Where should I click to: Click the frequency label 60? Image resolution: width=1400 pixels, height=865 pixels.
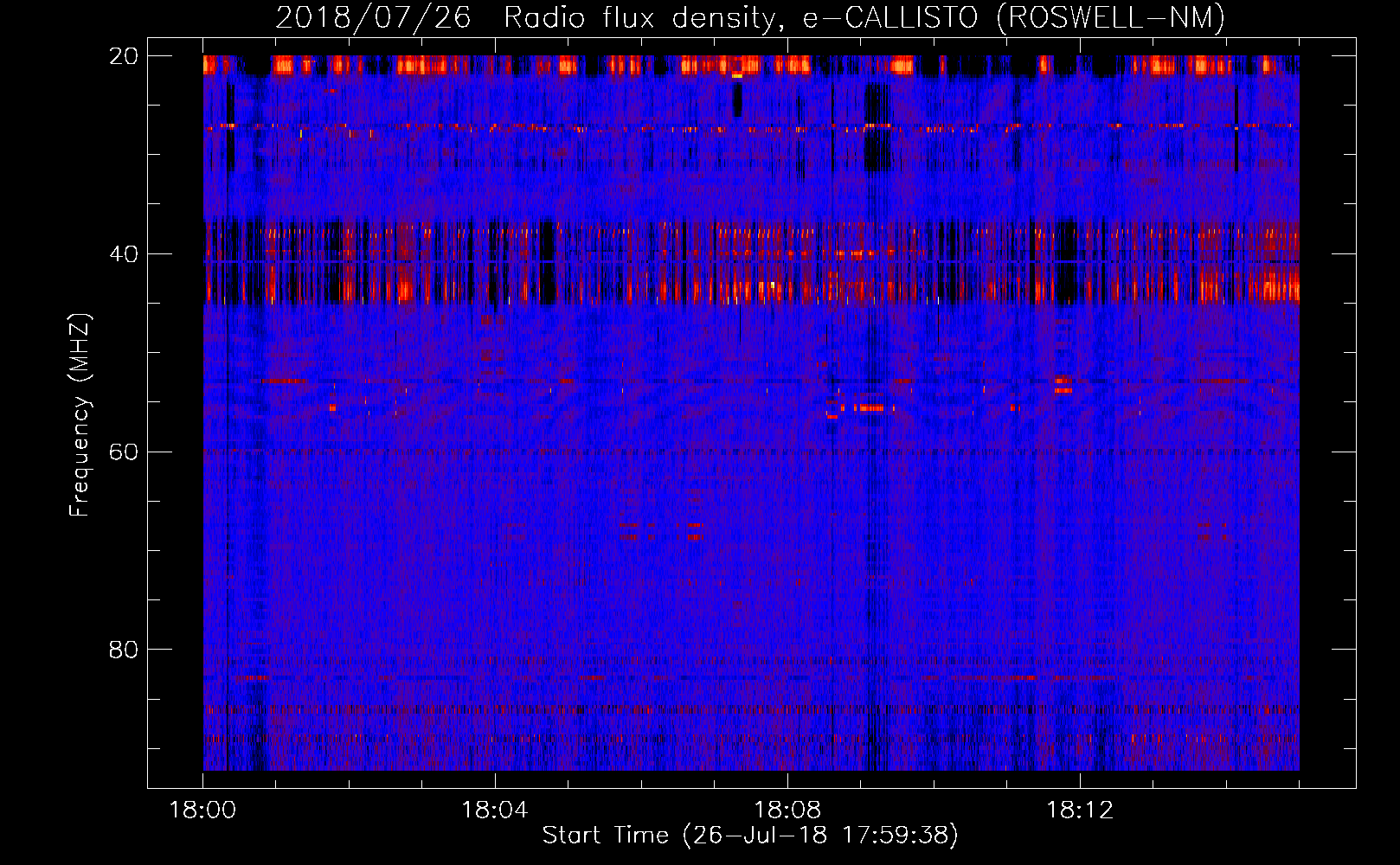124,452
